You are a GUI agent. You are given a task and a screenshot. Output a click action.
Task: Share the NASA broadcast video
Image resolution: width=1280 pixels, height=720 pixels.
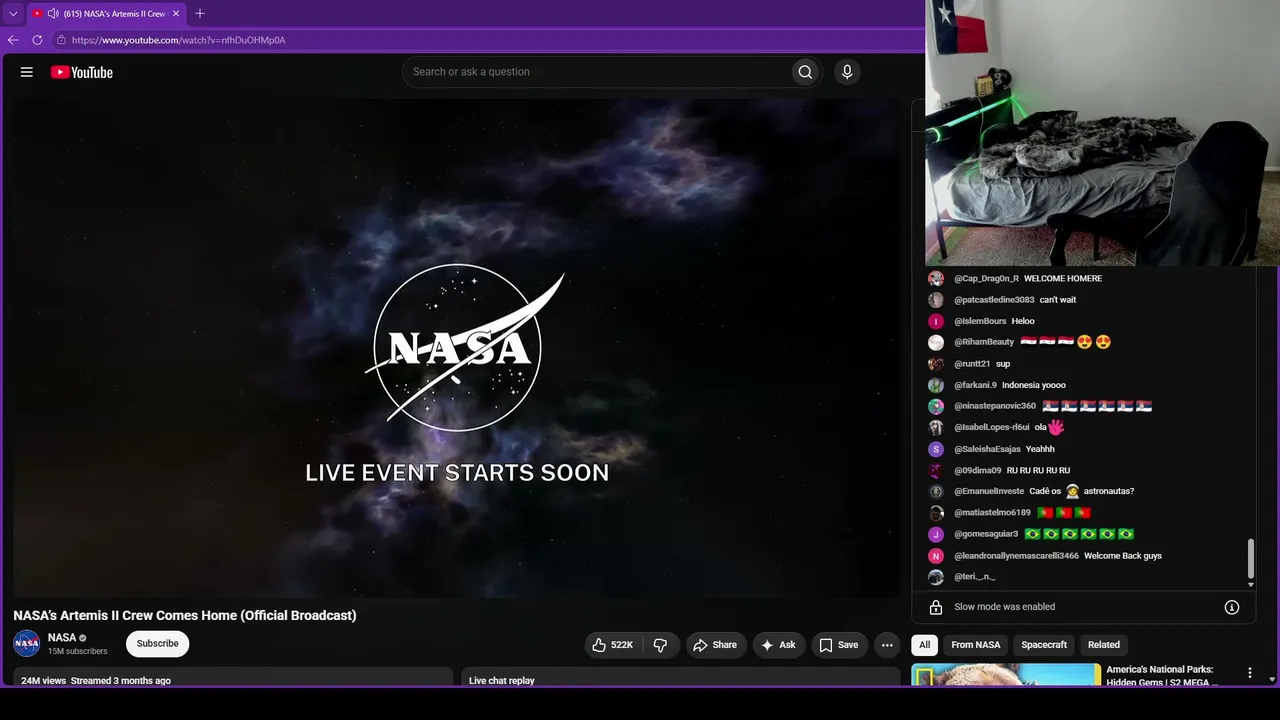pyautogui.click(x=715, y=645)
